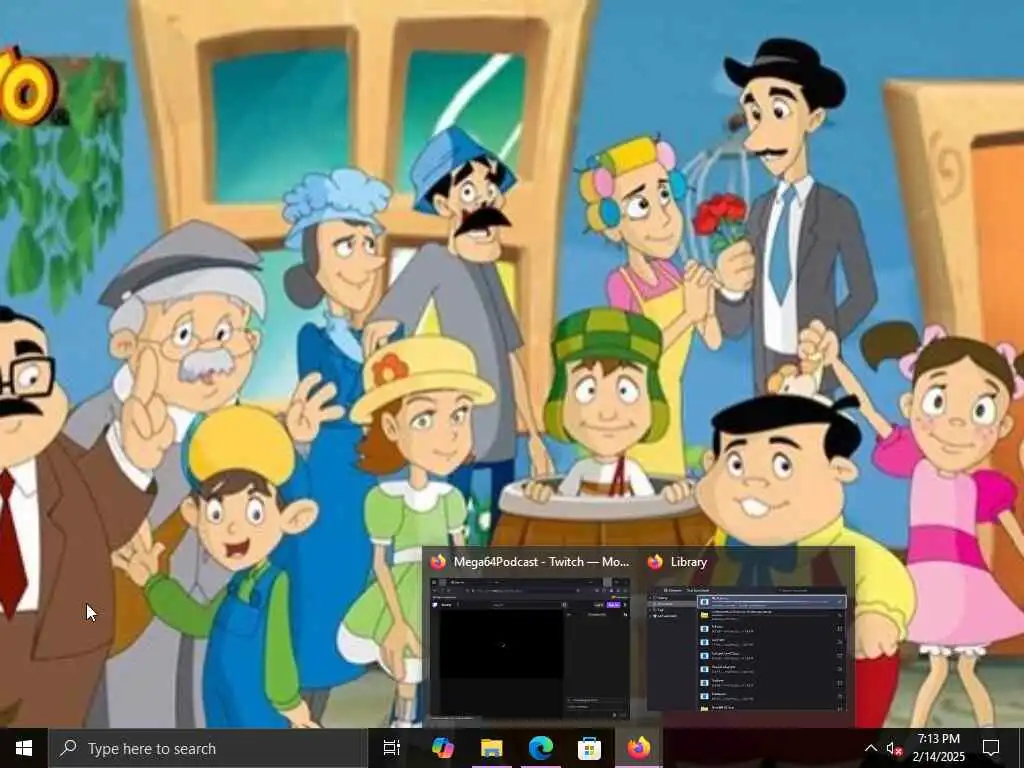Launch Microsoft Copilot from the taskbar
The image size is (1024, 768).
(x=443, y=748)
